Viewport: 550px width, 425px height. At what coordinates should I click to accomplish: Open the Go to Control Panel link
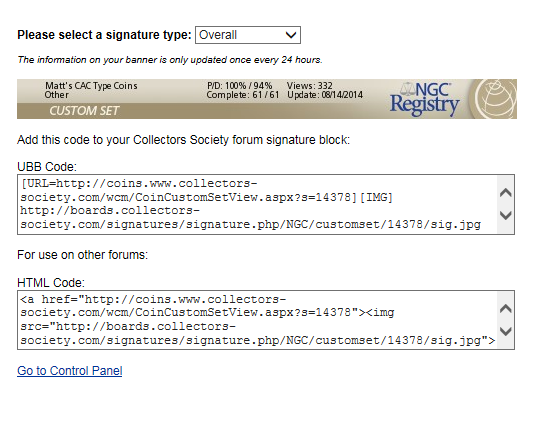click(69, 371)
